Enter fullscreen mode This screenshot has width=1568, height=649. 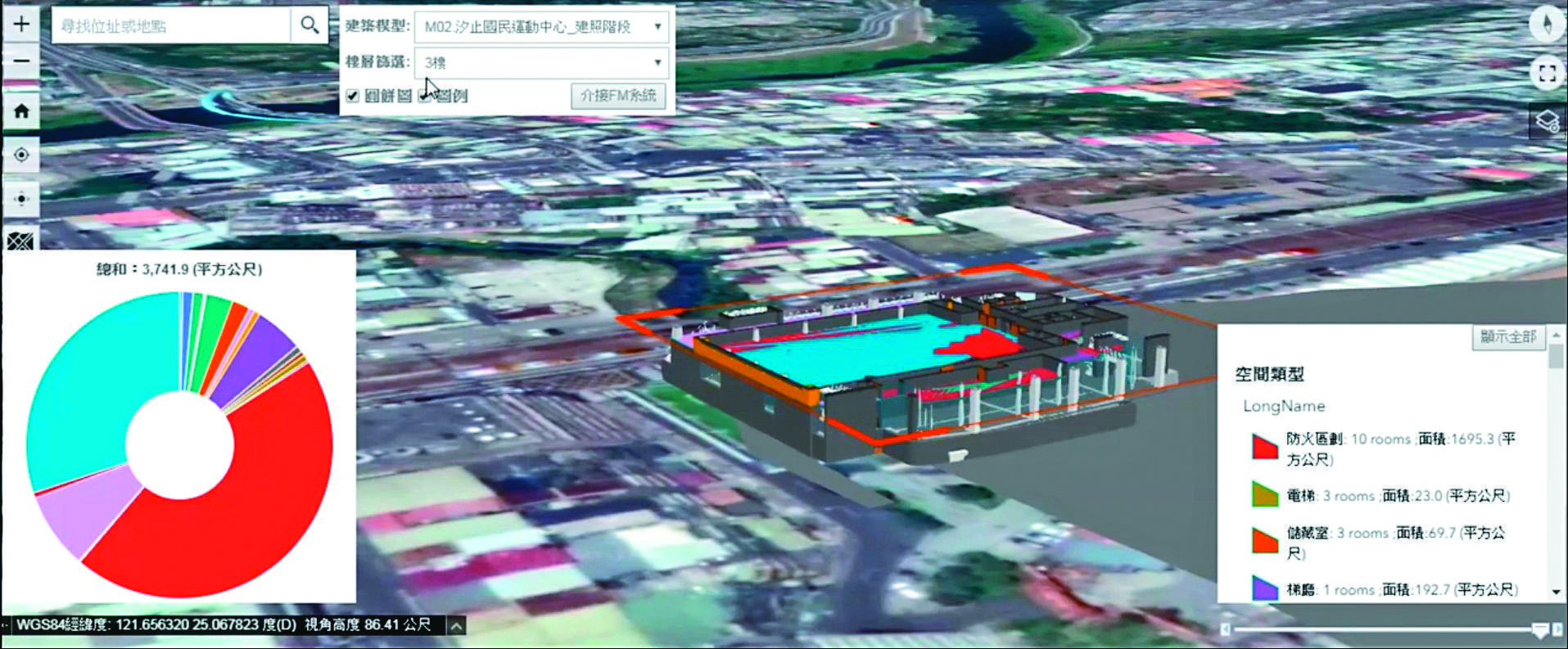click(1547, 74)
